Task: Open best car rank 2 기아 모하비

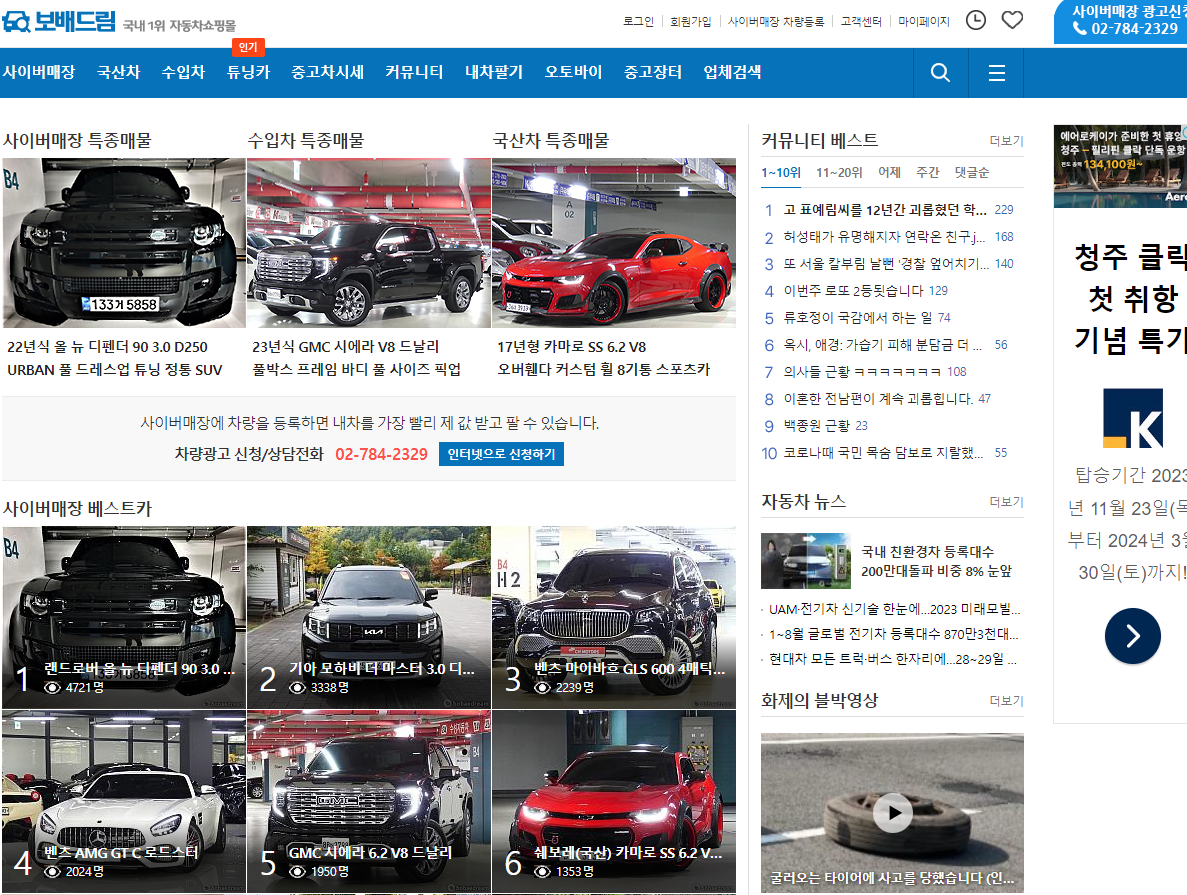Action: coord(369,617)
